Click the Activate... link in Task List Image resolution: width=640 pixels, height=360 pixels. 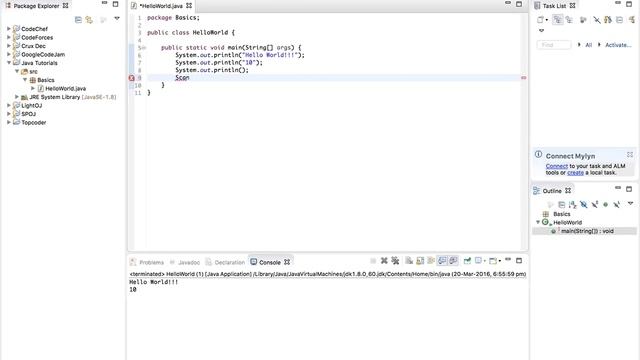click(x=618, y=45)
